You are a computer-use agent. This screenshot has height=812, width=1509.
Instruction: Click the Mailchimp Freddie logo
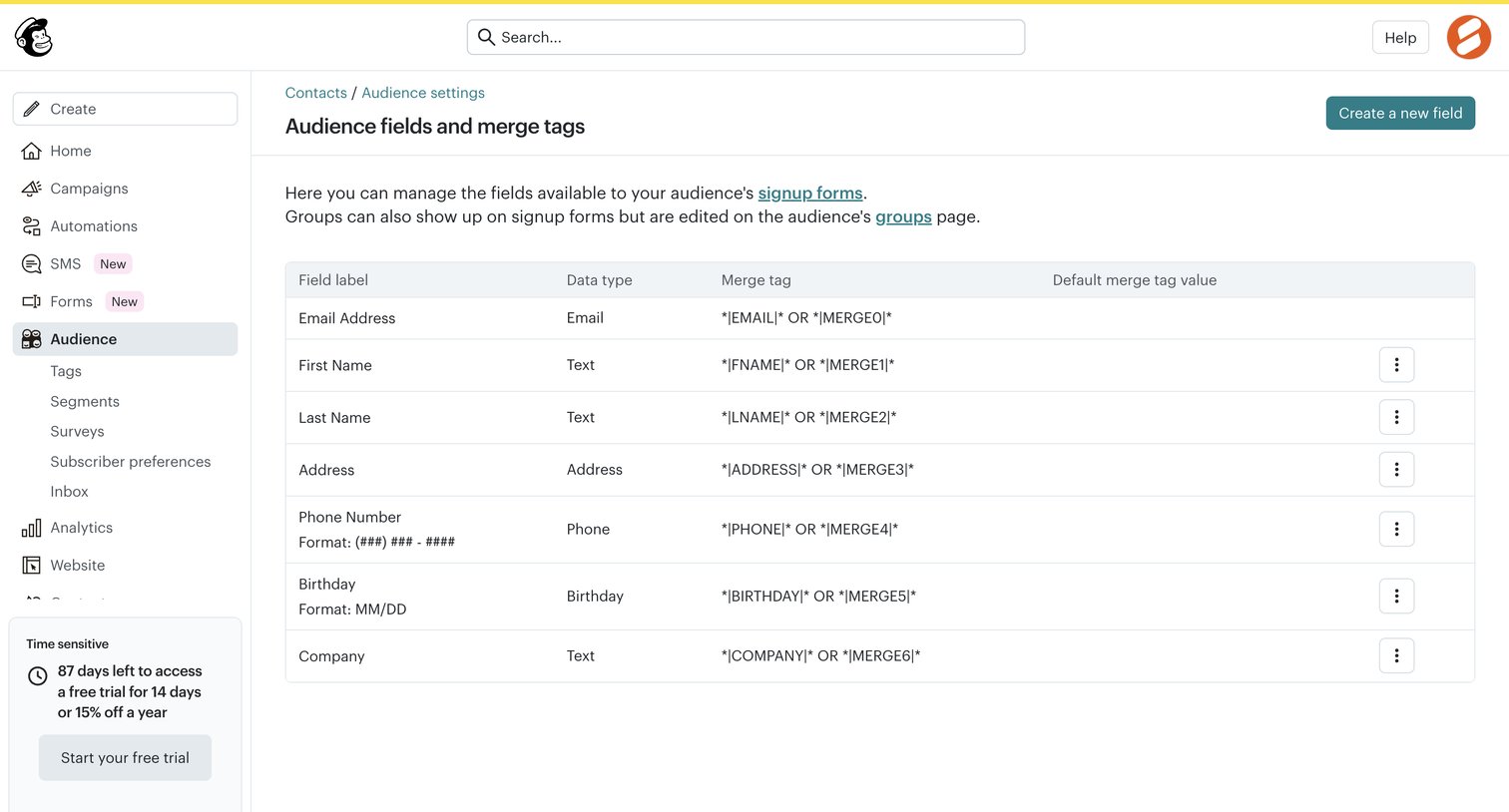tap(34, 37)
